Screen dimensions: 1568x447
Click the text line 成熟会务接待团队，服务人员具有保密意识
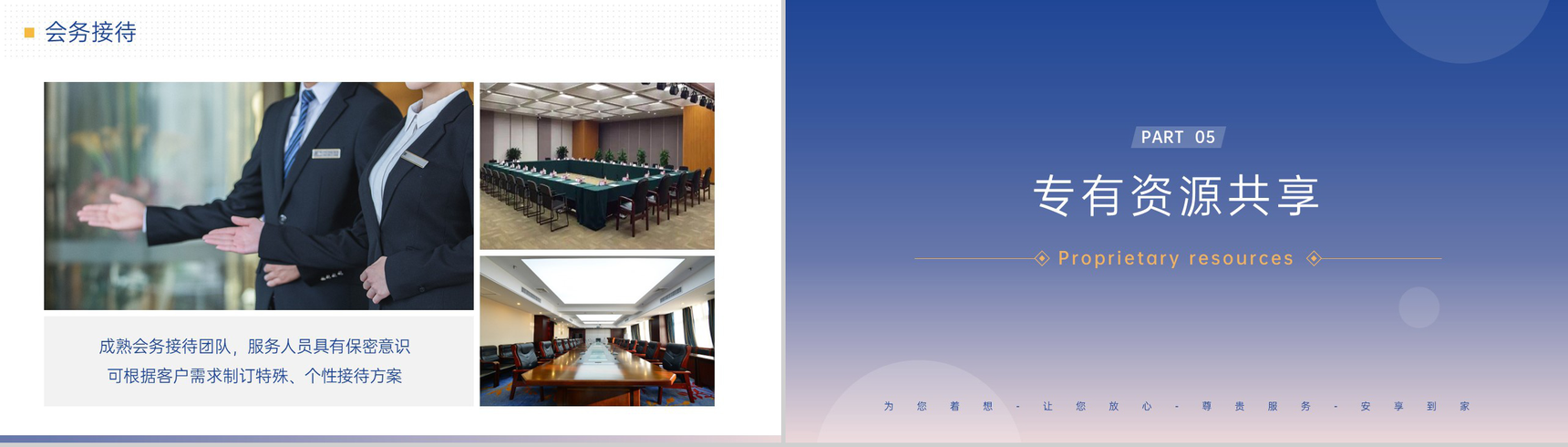pos(254,347)
